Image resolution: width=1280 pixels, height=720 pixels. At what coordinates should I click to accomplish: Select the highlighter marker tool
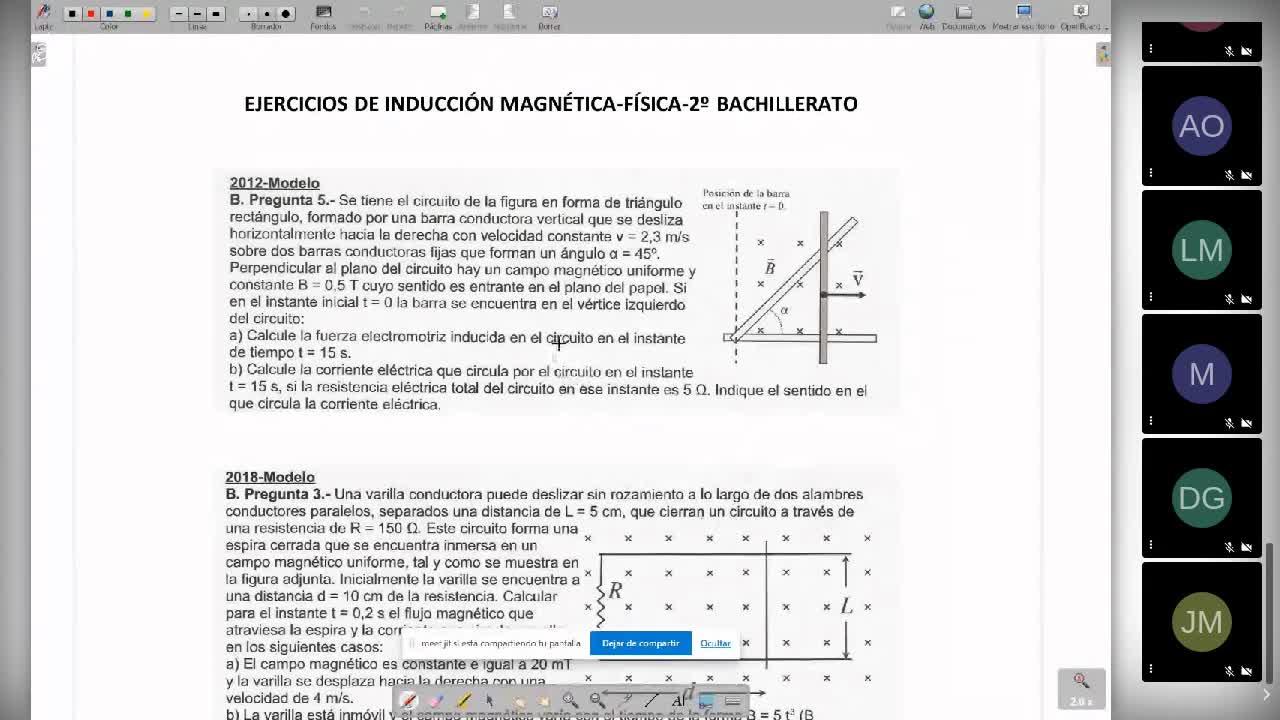pyautogui.click(x=463, y=700)
